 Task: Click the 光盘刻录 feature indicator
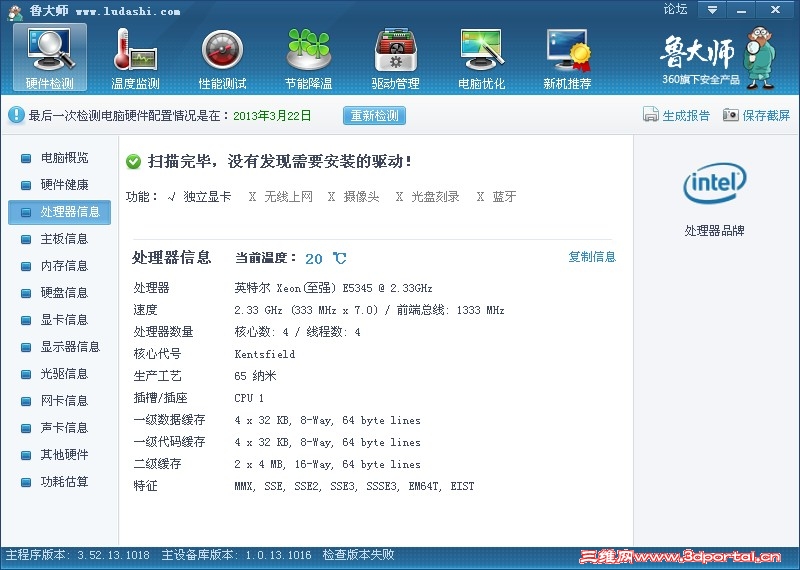[x=428, y=196]
